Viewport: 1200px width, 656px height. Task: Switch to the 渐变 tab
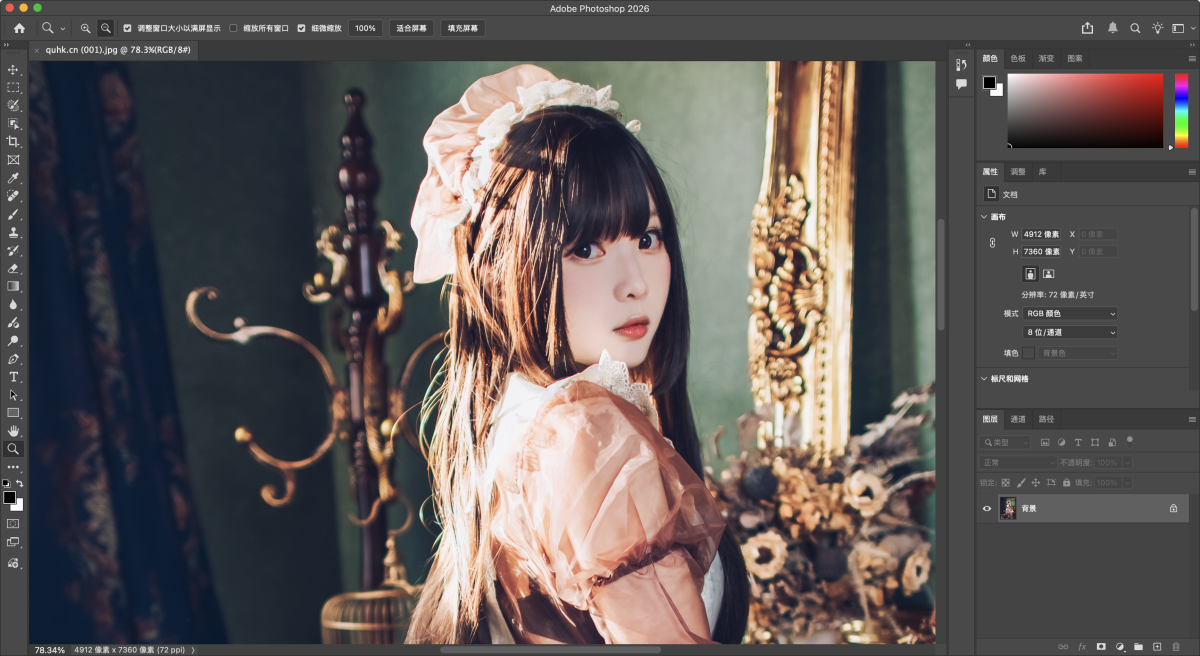[x=1046, y=58]
